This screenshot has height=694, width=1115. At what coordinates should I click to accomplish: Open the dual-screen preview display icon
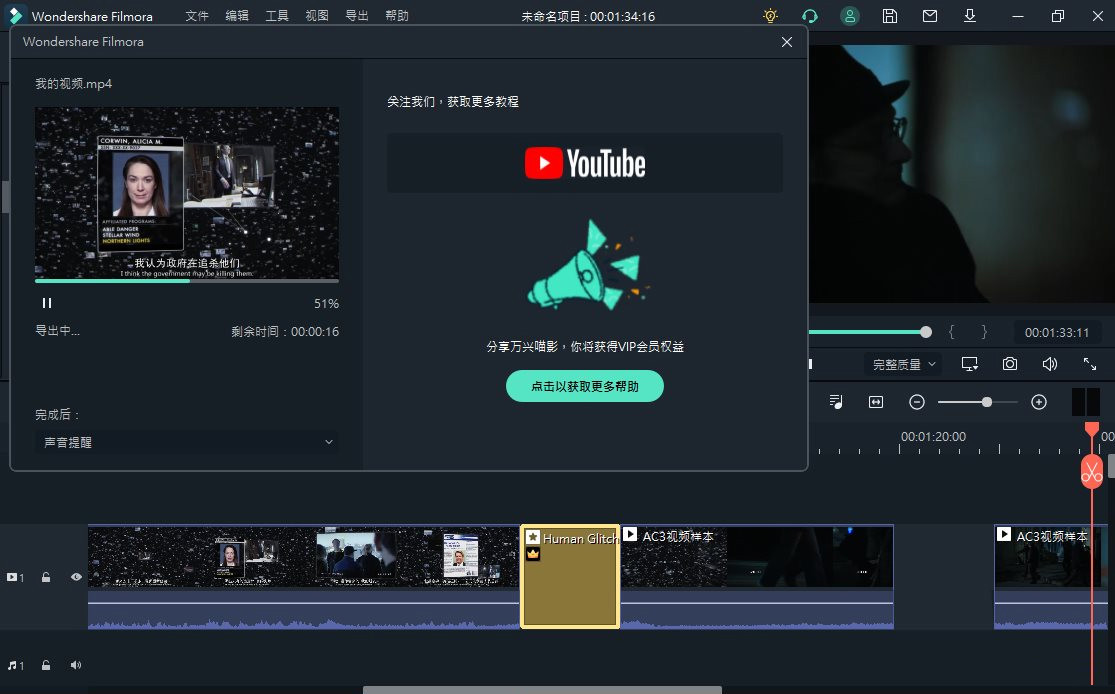(x=969, y=364)
